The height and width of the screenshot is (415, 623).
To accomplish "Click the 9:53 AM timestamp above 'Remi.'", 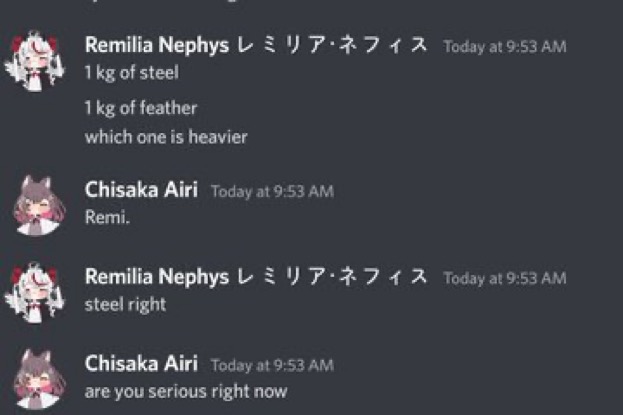I will tap(272, 192).
